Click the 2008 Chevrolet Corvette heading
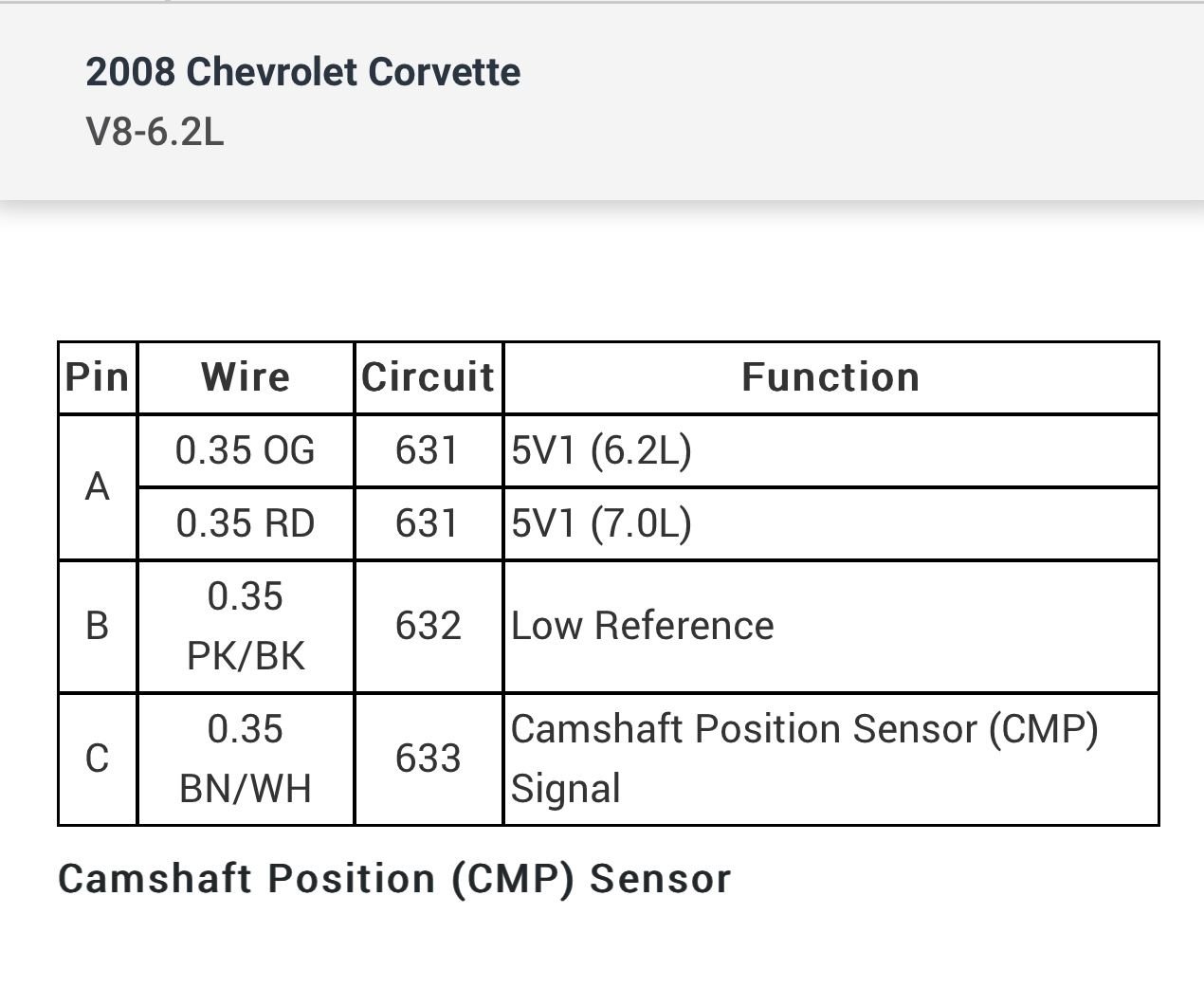1204x1006 pixels. [302, 72]
